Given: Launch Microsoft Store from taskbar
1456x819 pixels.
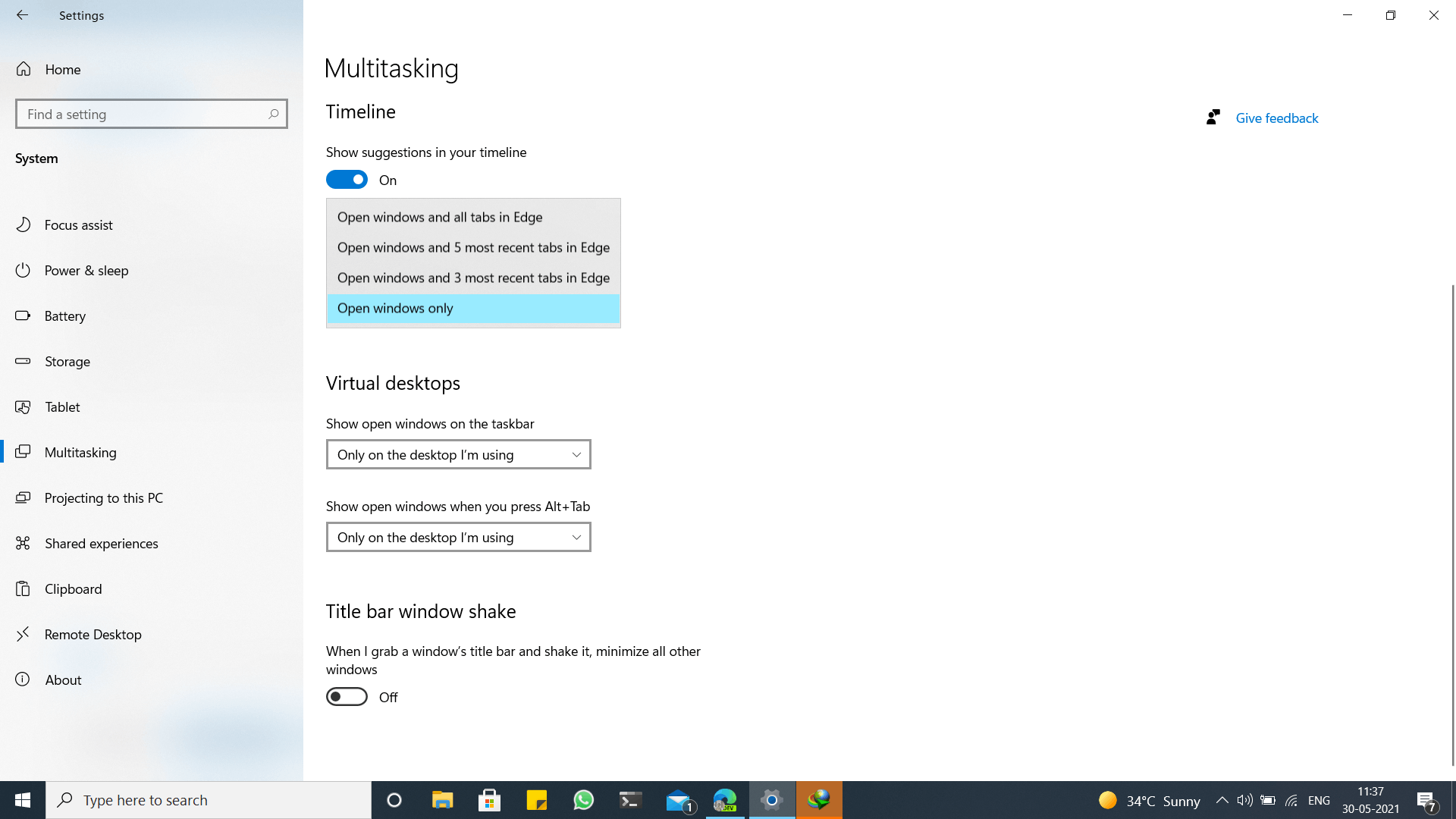Looking at the screenshot, I should (489, 800).
